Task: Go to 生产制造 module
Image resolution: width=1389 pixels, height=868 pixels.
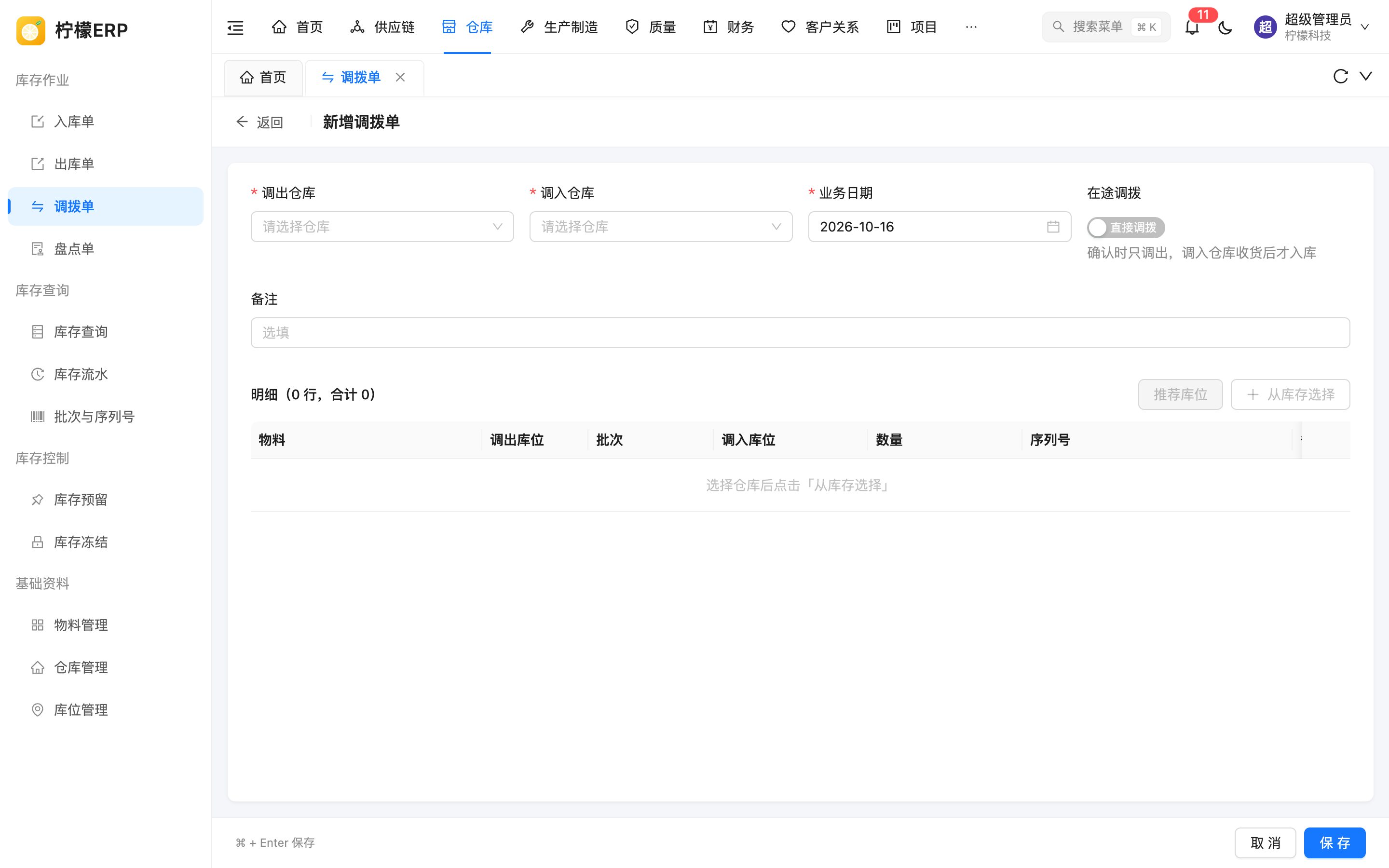Action: [x=558, y=27]
